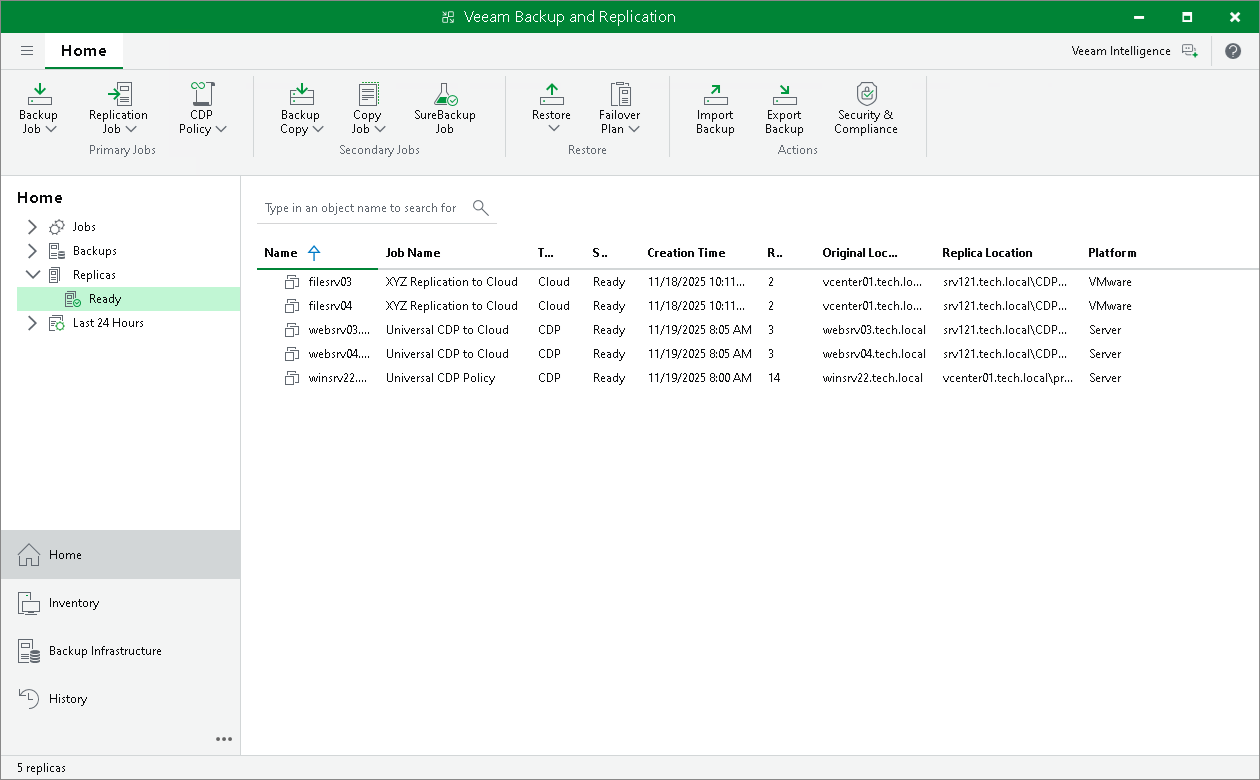Open the Failover Plan ribbon button
Screen dimensions: 1260x780
click(x=620, y=96)
